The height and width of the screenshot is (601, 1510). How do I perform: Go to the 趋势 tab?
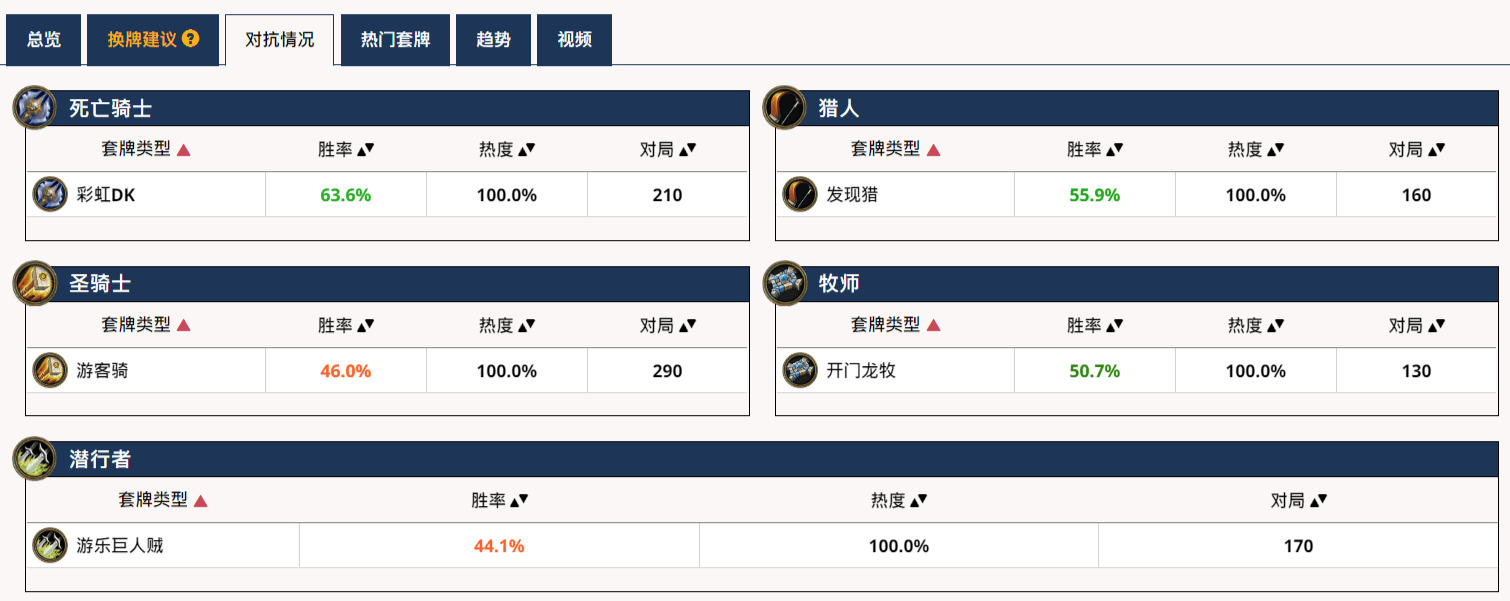click(x=493, y=40)
